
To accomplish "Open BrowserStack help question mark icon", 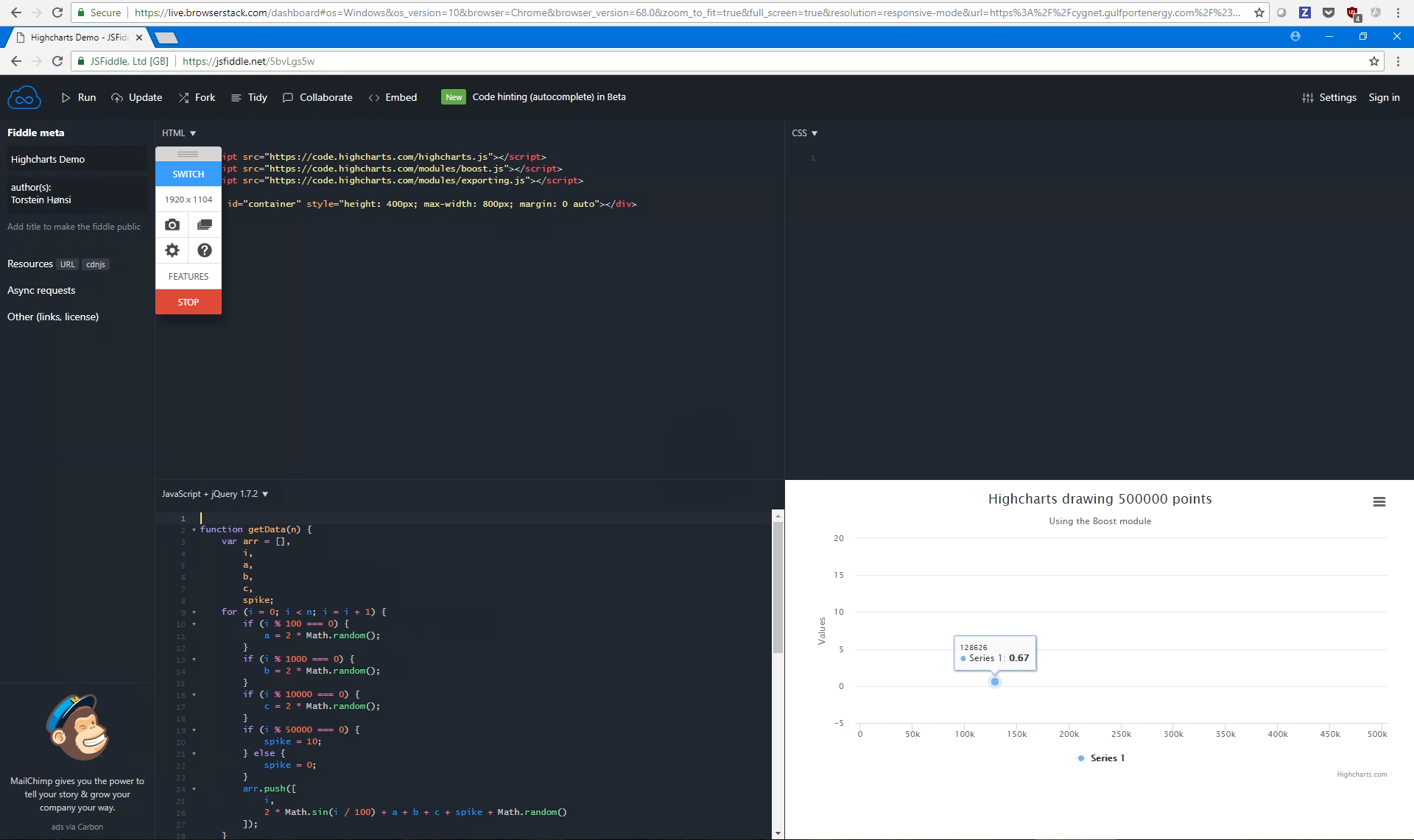I will click(x=204, y=250).
